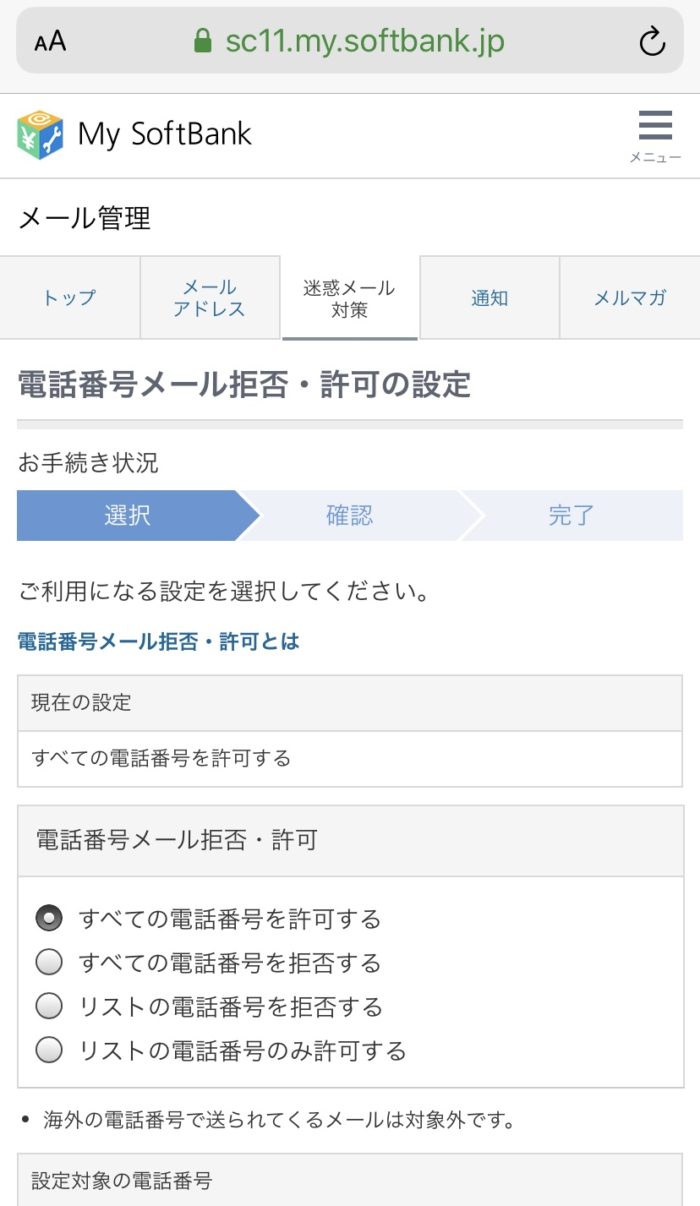The height and width of the screenshot is (1206, 700).
Task: Switch to the メールアドレス tab
Action: (210, 298)
